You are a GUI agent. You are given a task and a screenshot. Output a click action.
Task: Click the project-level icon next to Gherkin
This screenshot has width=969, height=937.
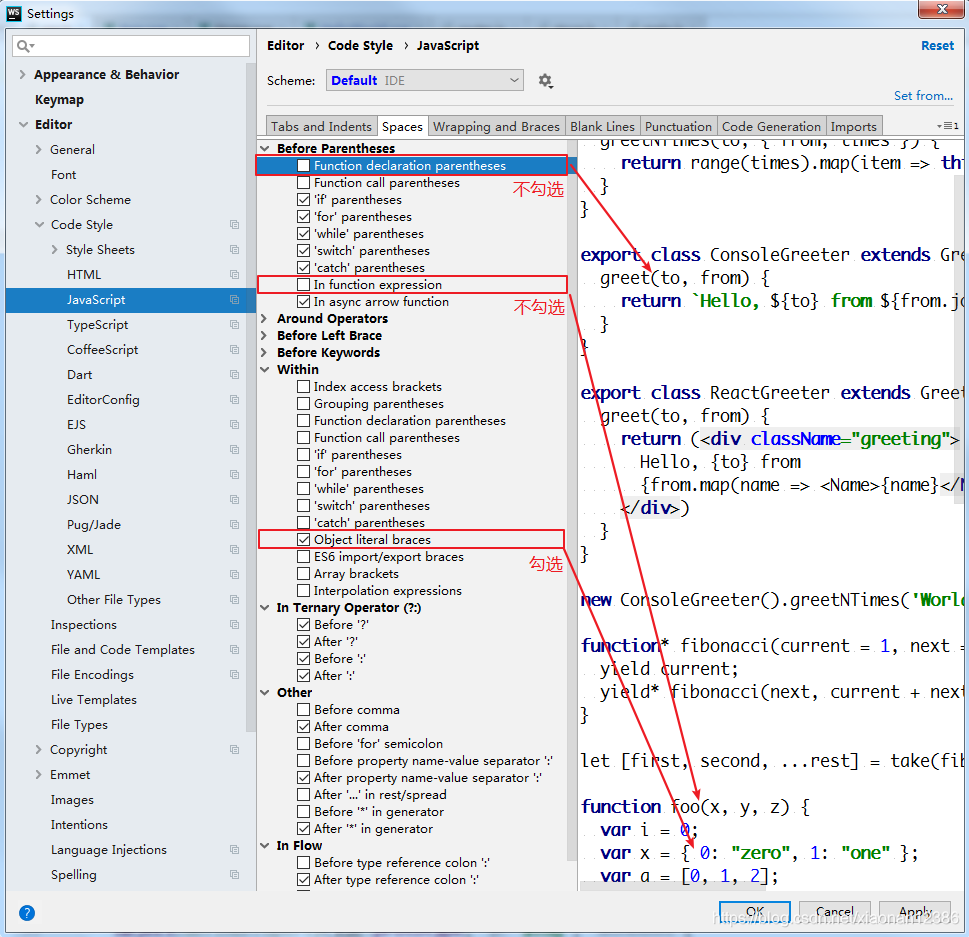pyautogui.click(x=234, y=450)
